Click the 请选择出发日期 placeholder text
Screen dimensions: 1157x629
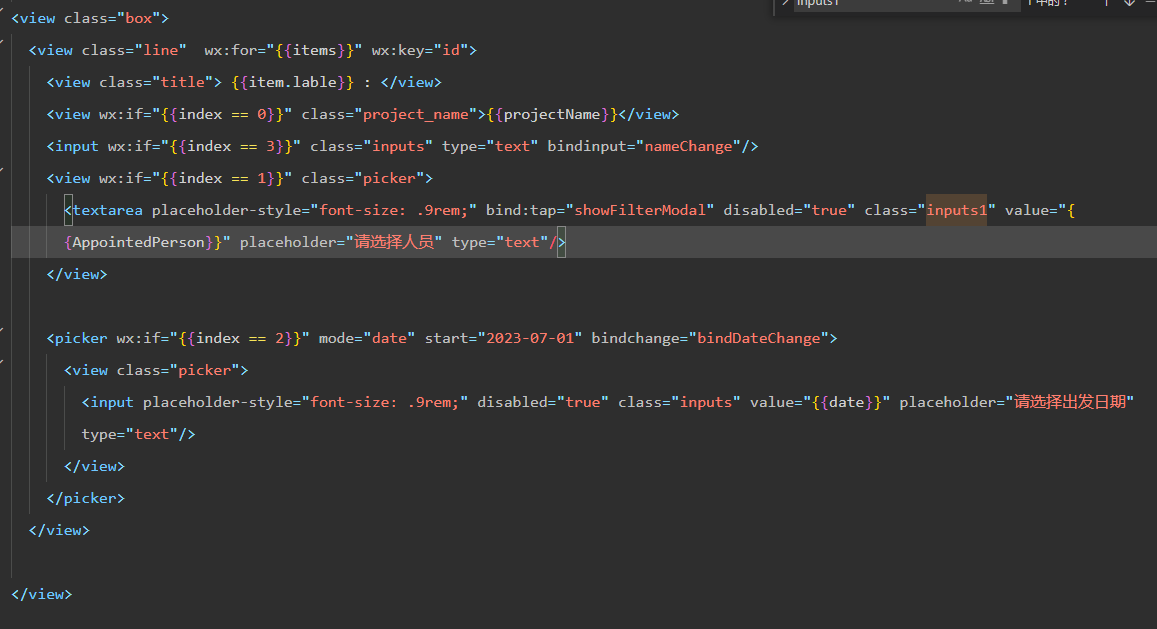pyautogui.click(x=1070, y=402)
